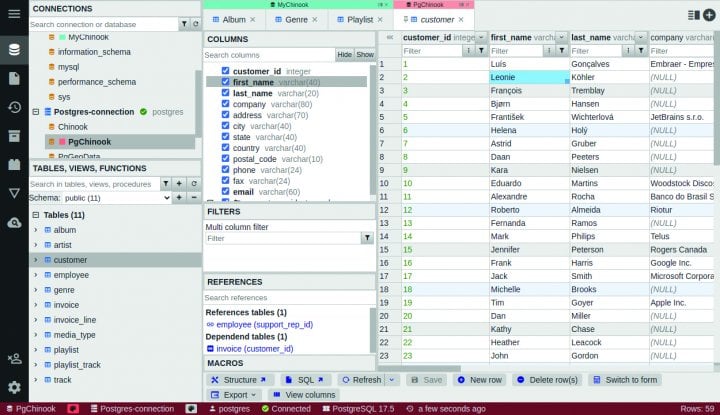
Task: Click the red color swatch in status bar
Action: click(x=73, y=409)
